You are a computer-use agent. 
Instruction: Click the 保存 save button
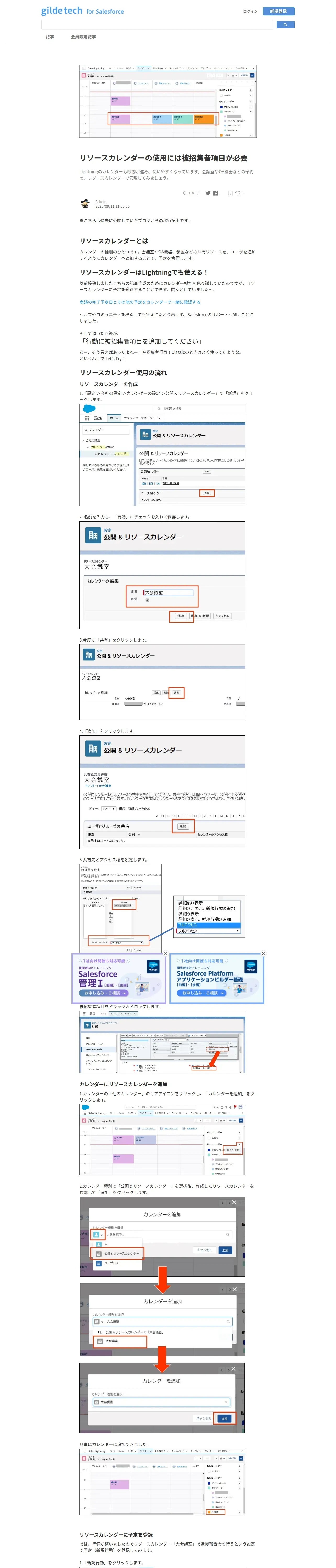click(x=181, y=616)
